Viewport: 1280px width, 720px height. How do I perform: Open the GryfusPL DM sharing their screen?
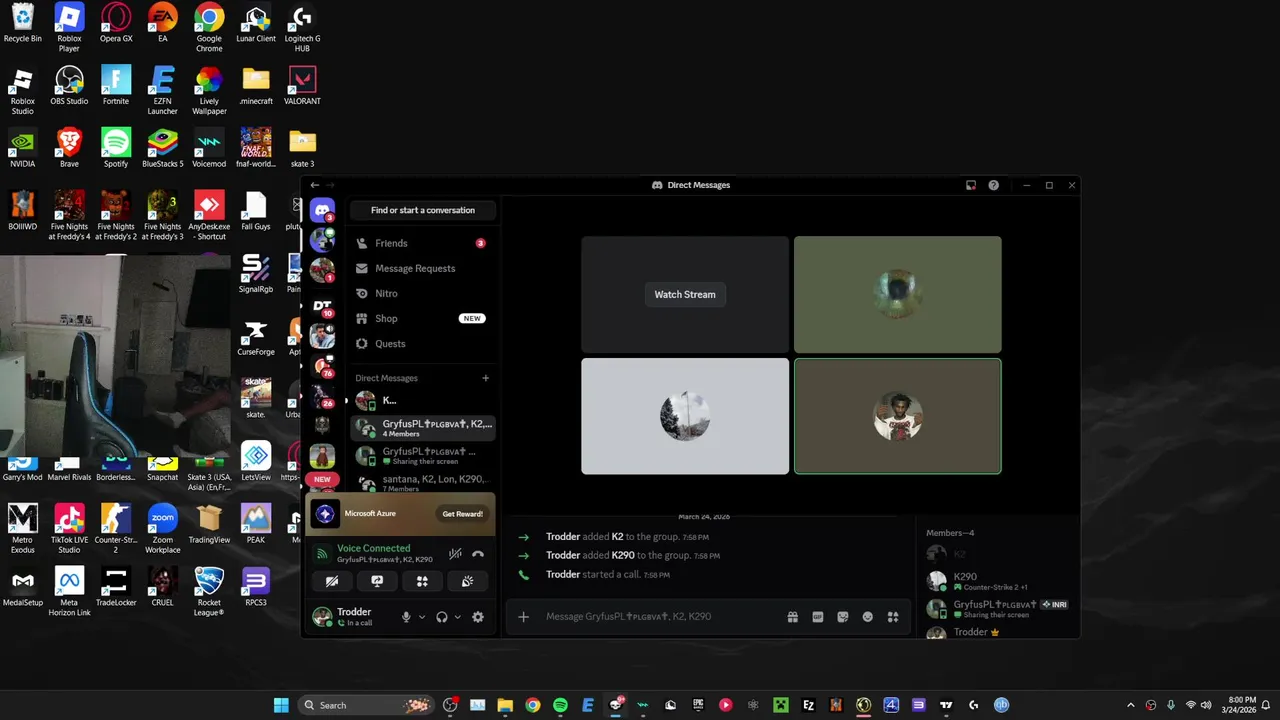click(422, 455)
